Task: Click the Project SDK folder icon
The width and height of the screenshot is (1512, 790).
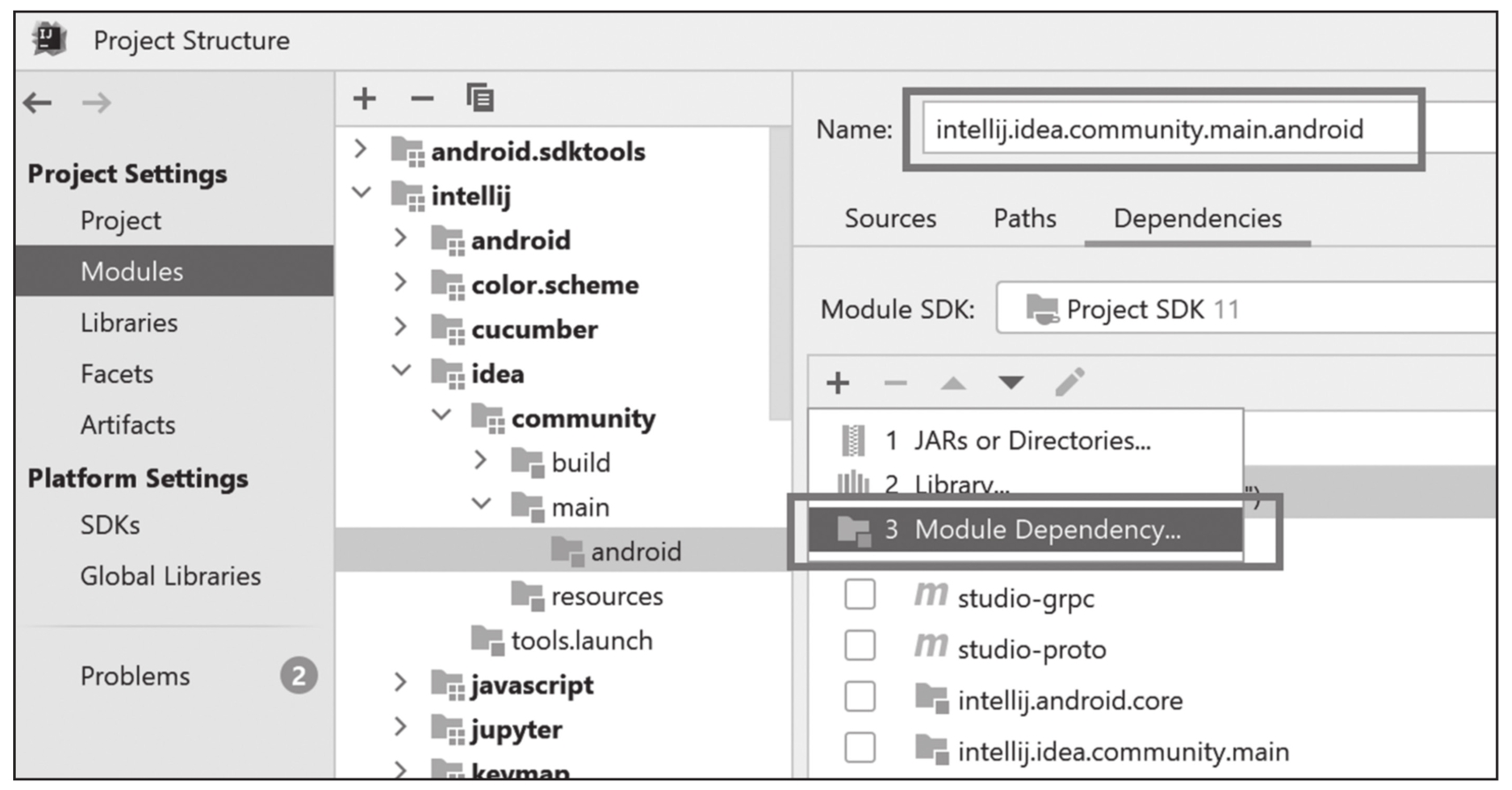Action: click(1042, 308)
